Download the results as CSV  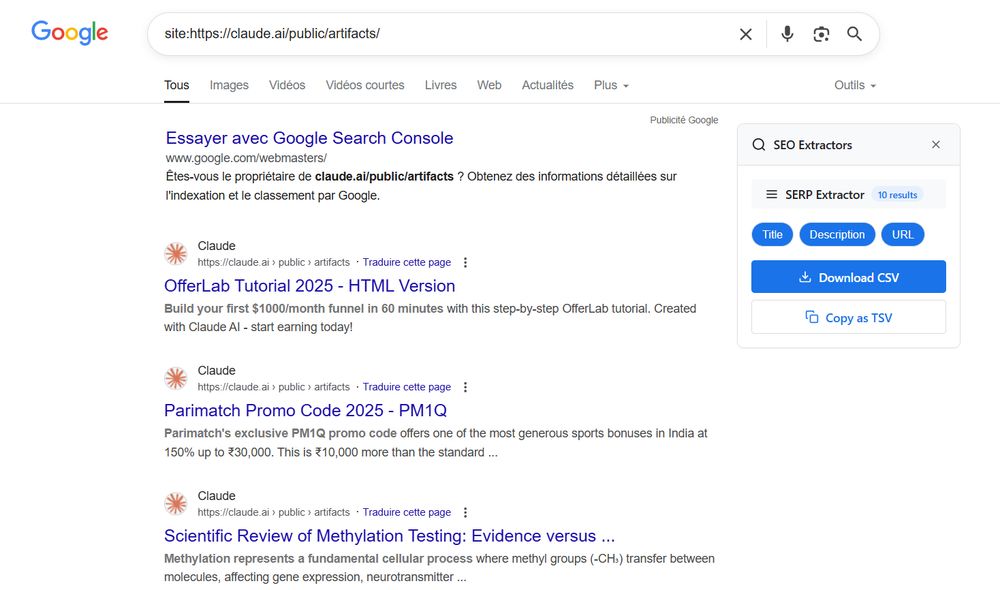(848, 278)
